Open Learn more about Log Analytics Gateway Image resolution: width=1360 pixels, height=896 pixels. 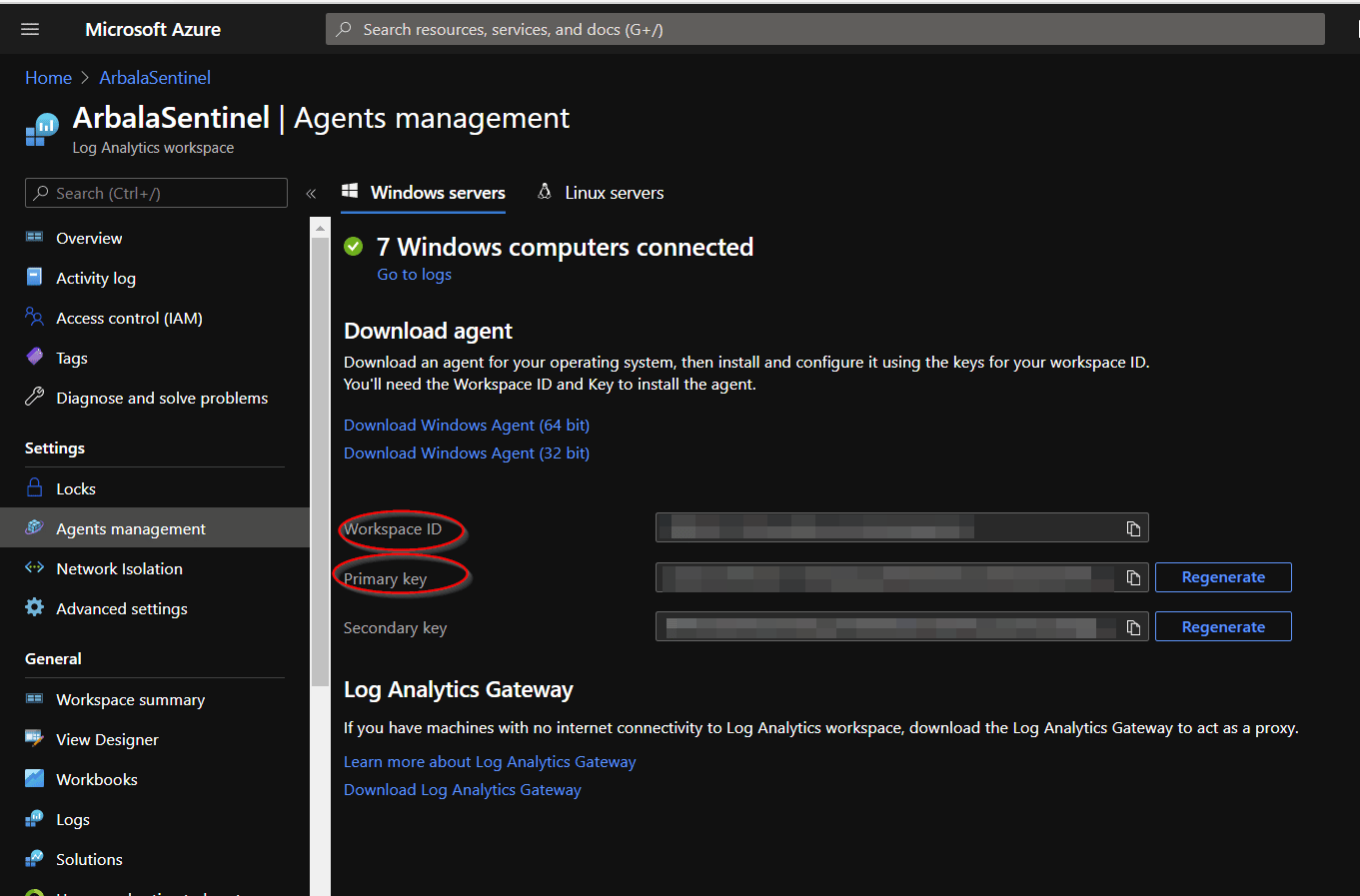pos(490,761)
